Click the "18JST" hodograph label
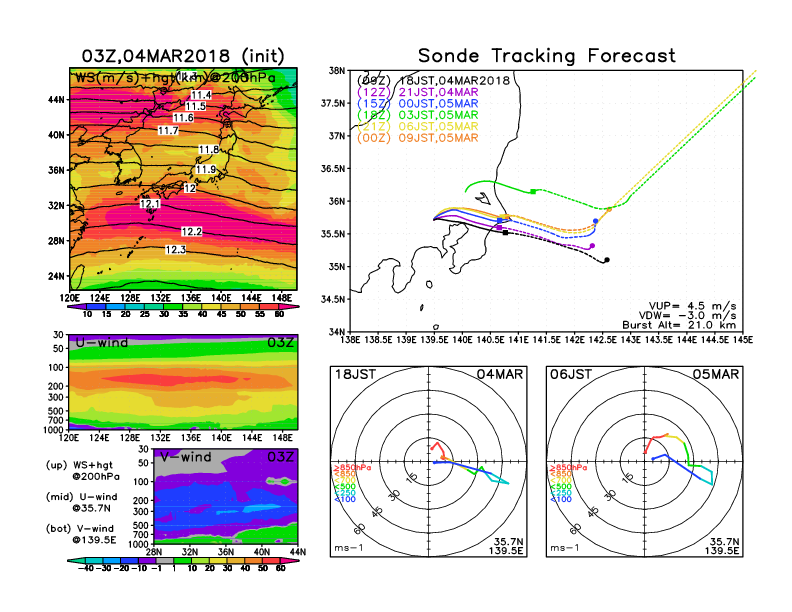 pos(356,374)
